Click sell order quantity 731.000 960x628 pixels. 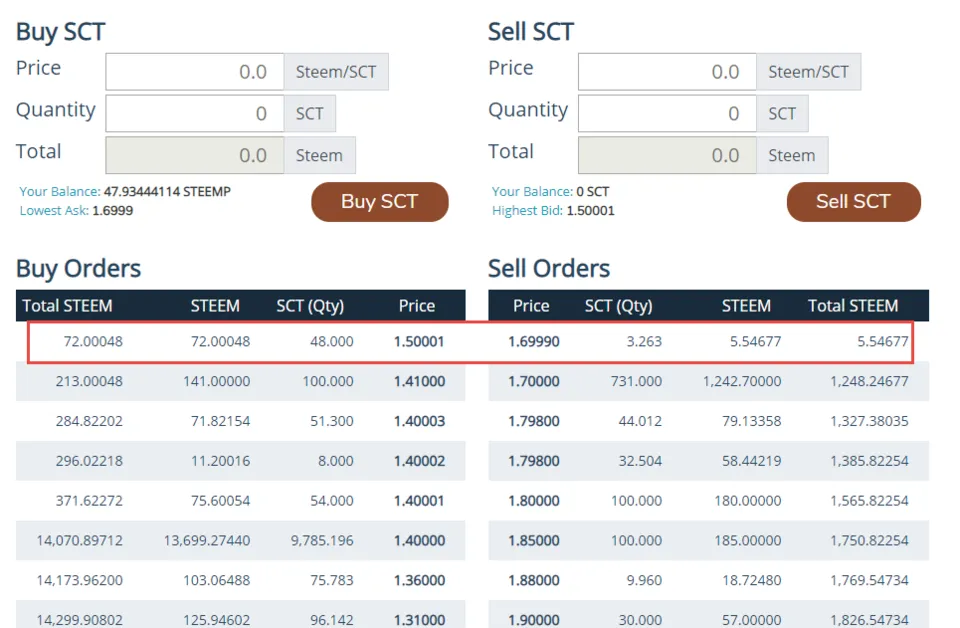click(636, 381)
